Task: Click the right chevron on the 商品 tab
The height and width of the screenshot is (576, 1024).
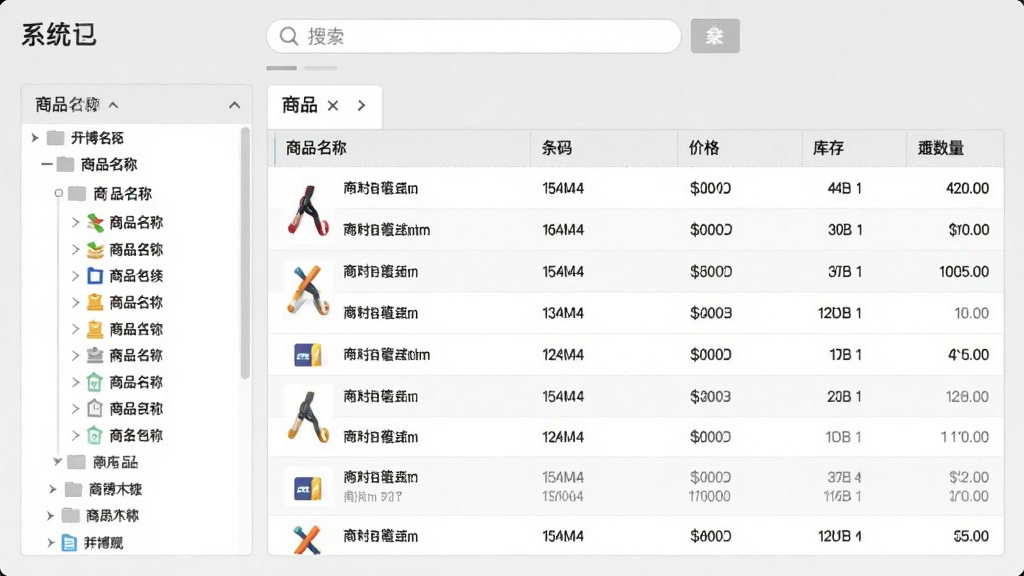Action: tap(362, 106)
